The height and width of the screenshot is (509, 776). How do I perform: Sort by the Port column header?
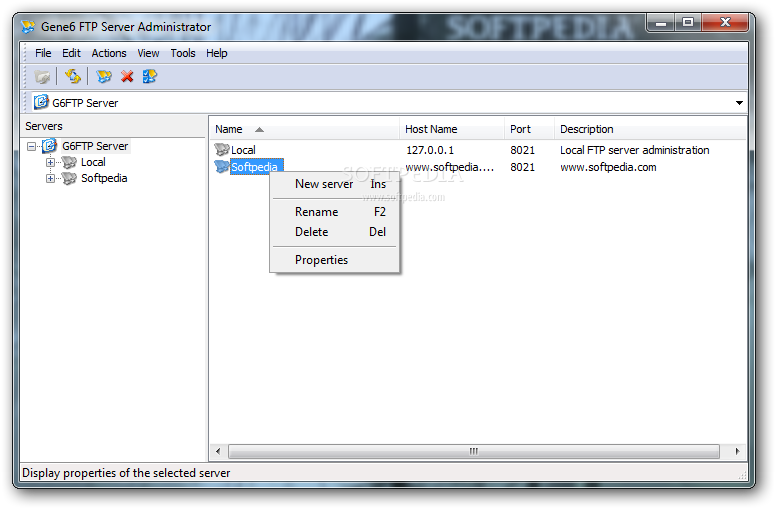pos(530,129)
